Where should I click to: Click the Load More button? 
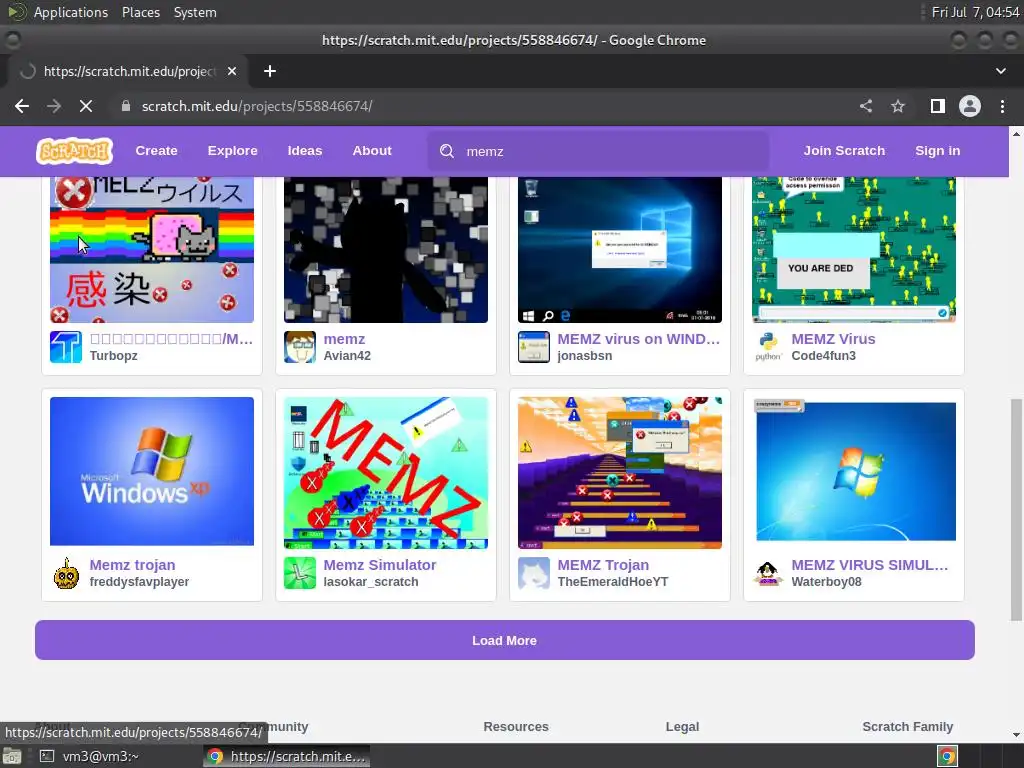coord(505,640)
